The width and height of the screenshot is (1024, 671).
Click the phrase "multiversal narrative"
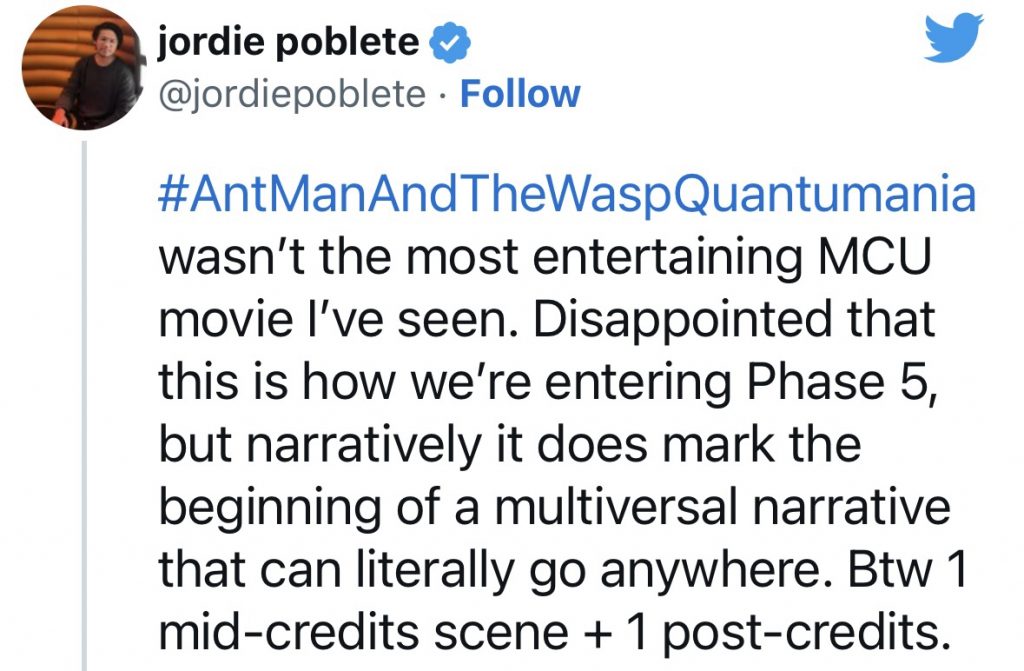tap(702, 507)
